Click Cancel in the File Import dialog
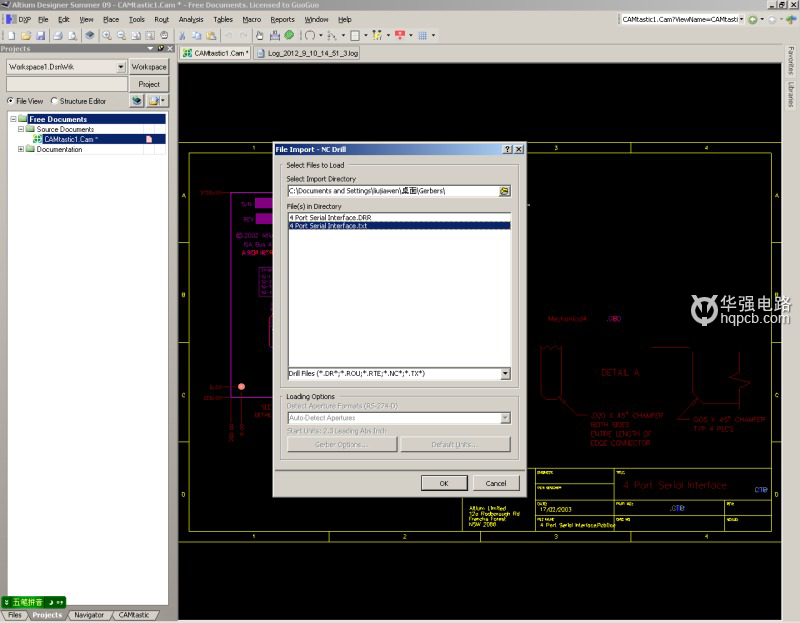Screen dimensions: 800x623 tap(496, 482)
